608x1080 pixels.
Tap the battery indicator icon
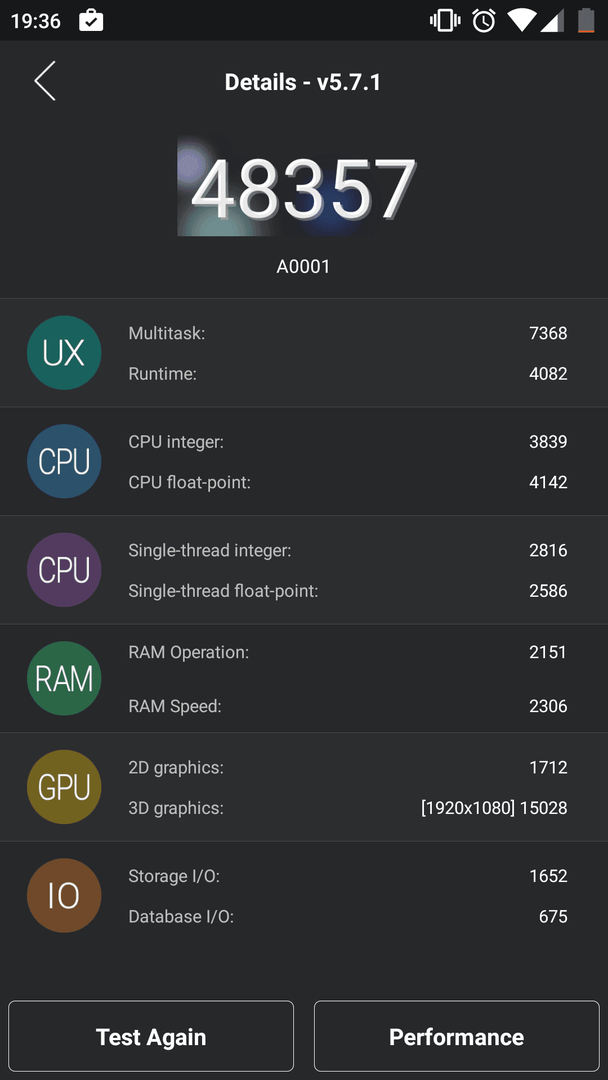tap(586, 21)
